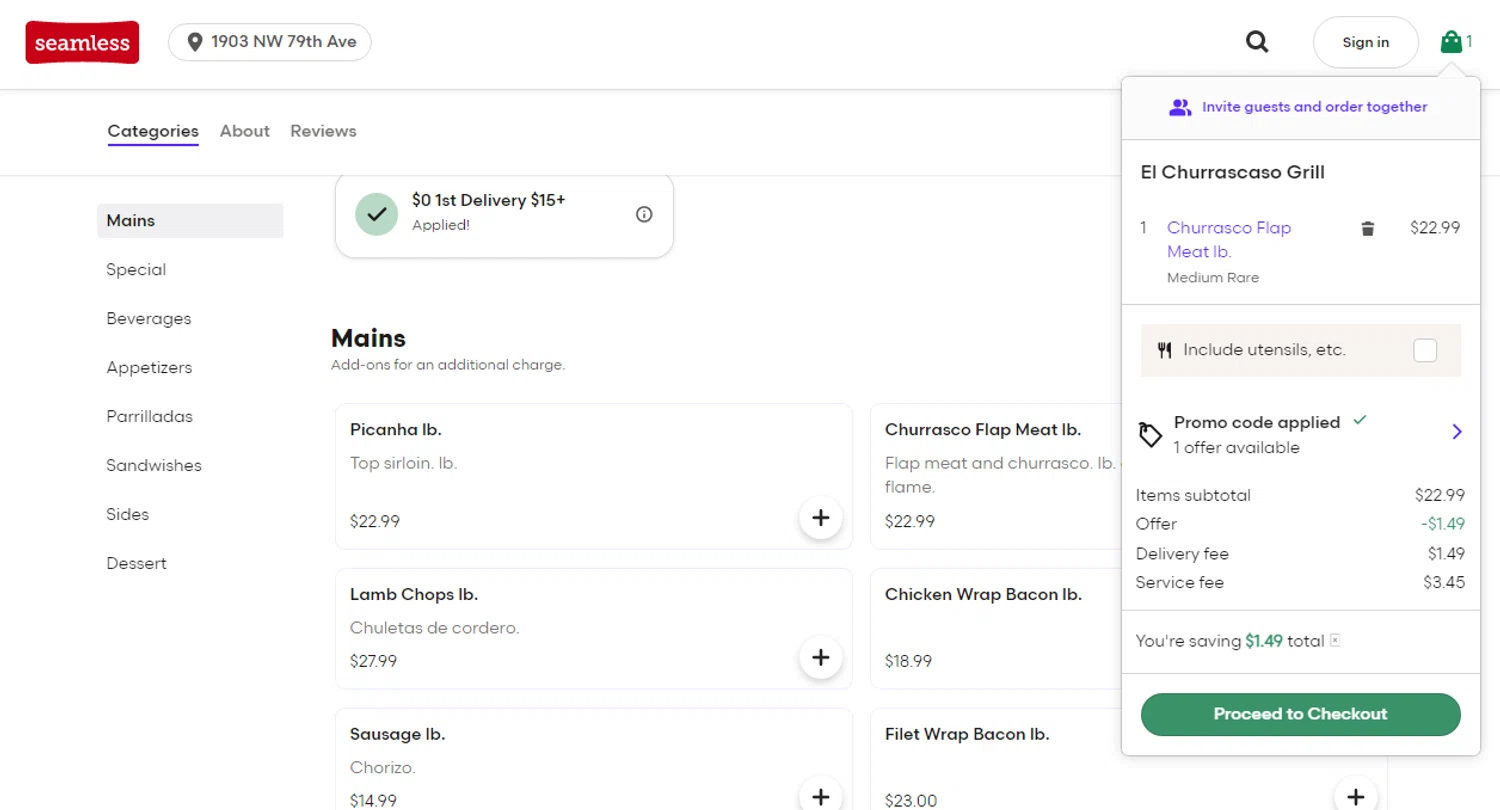Click the Offer discount -$1.49 value
Screen dimensions: 1500x810
click(x=1443, y=524)
